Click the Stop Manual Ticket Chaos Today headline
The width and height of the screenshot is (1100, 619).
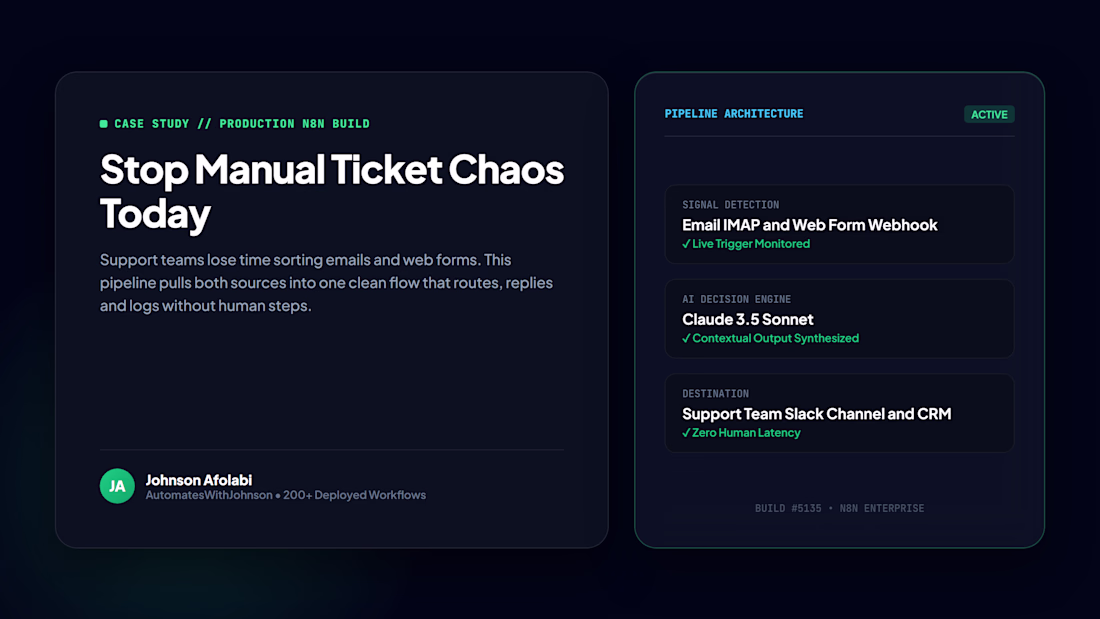[331, 191]
